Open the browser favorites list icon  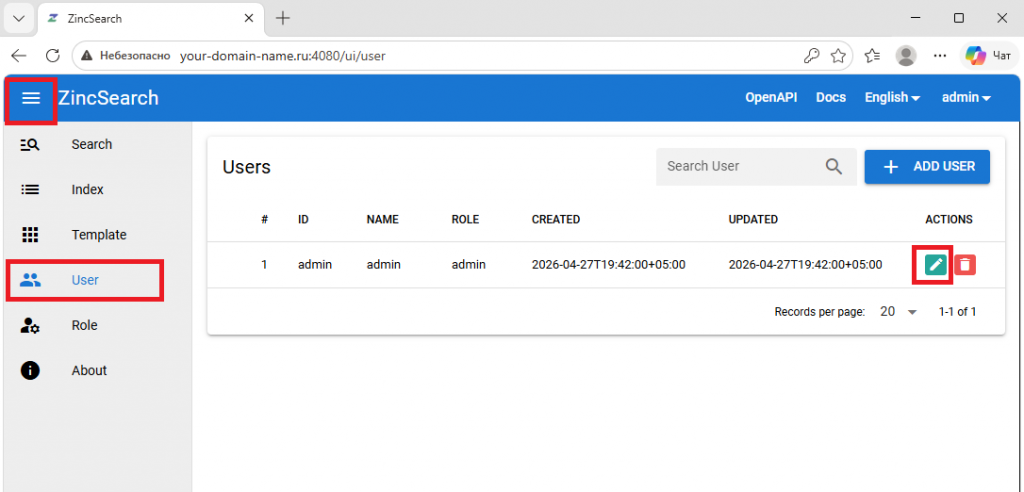[x=872, y=56]
